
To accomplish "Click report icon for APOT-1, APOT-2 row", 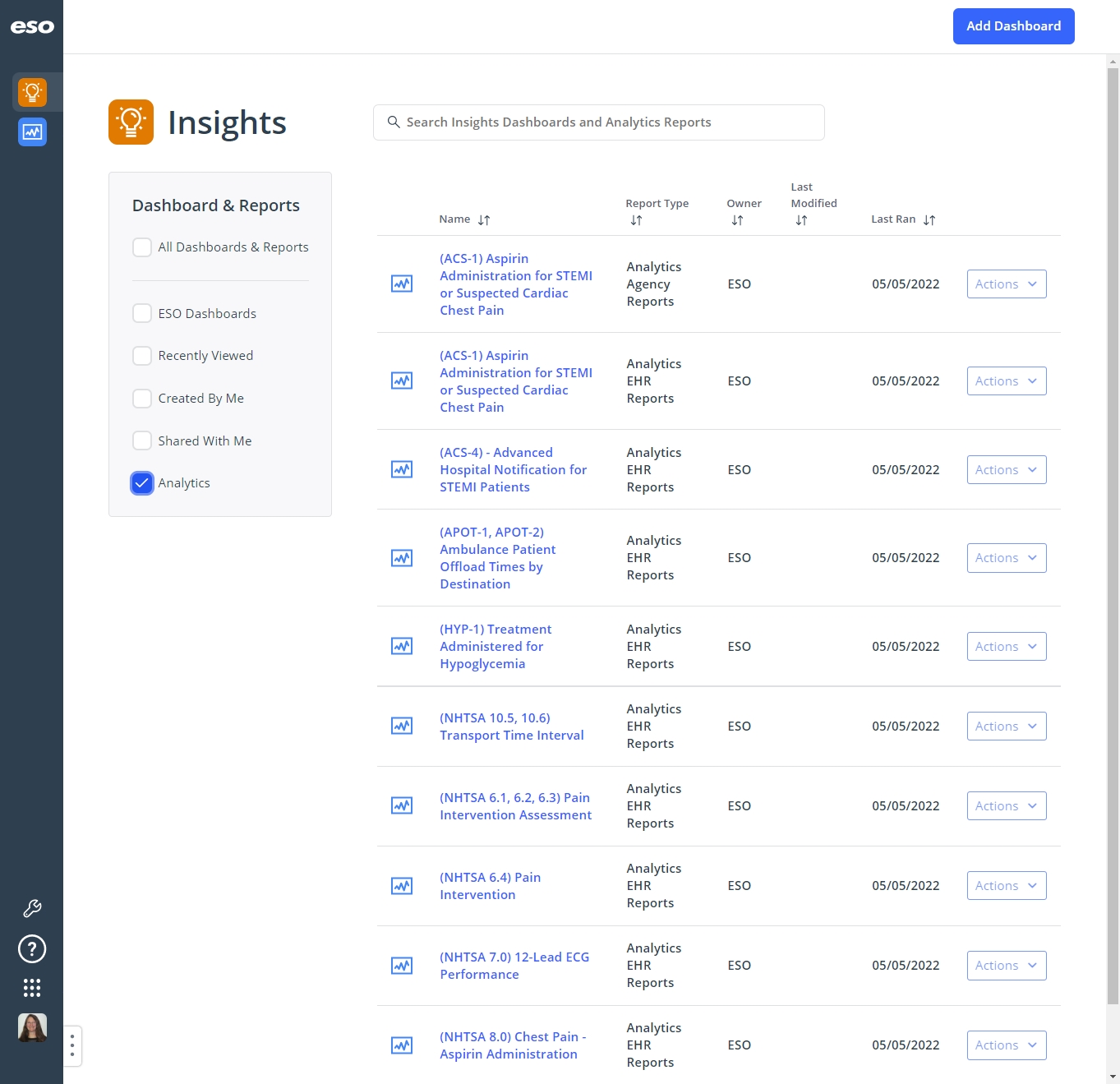I will (402, 558).
